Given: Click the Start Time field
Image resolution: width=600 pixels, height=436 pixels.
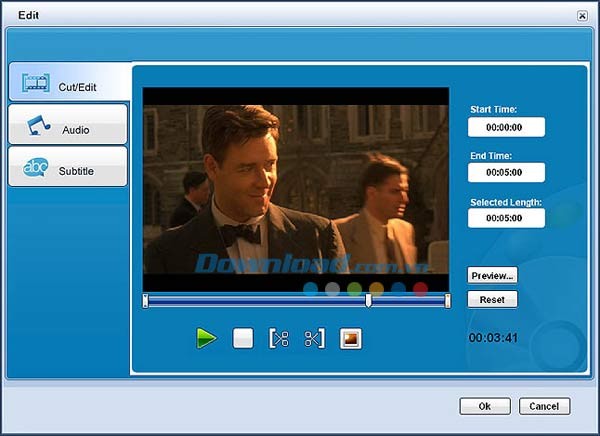Looking at the screenshot, I should pyautogui.click(x=506, y=127).
